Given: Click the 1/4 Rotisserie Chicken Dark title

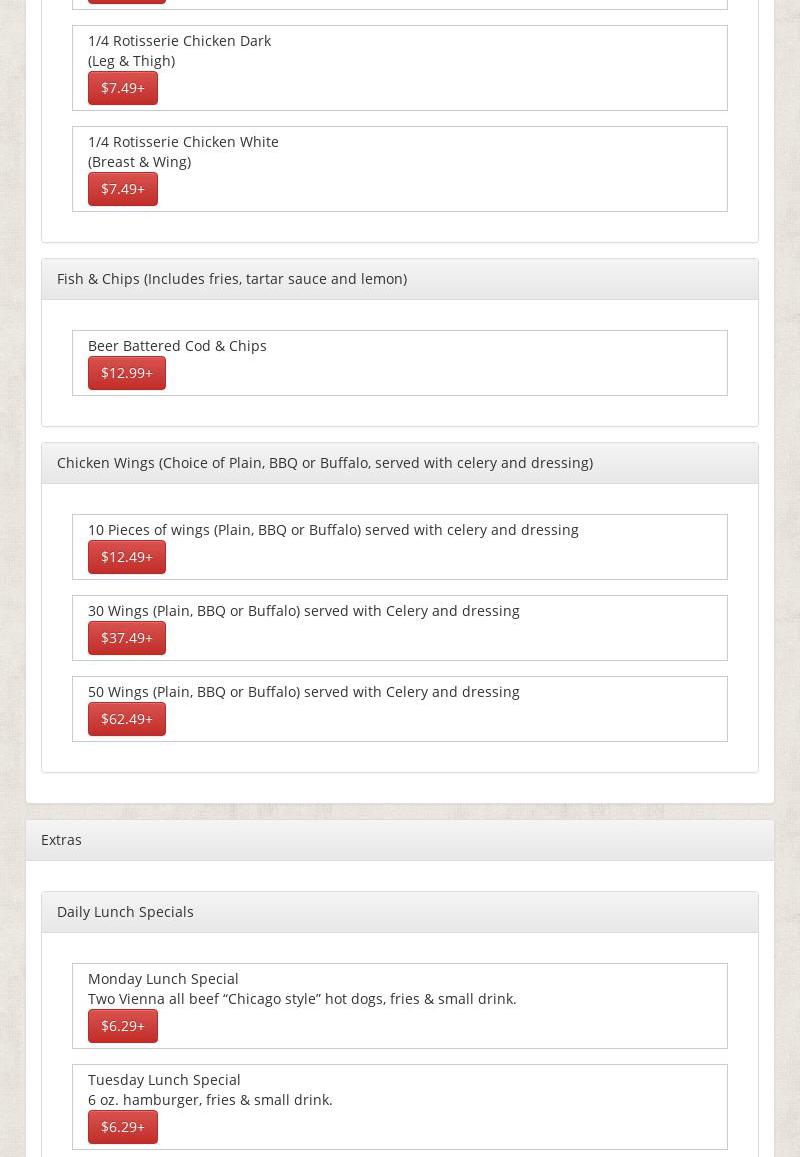Looking at the screenshot, I should pos(179,41).
